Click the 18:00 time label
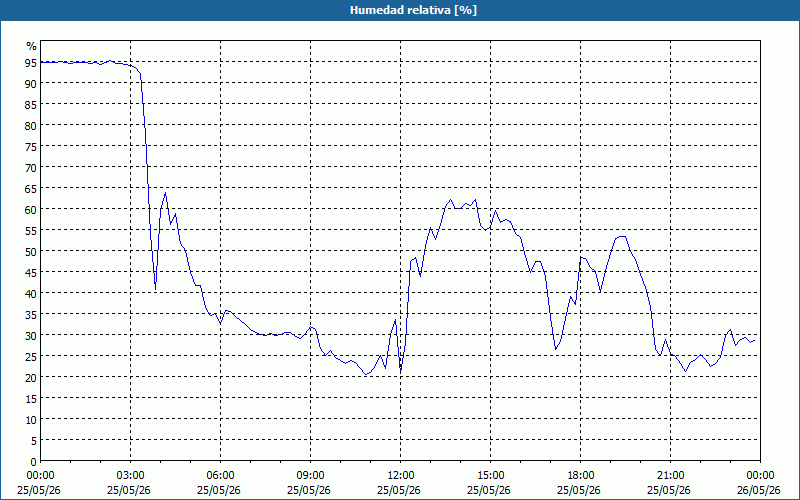The height and width of the screenshot is (500, 800). point(581,476)
